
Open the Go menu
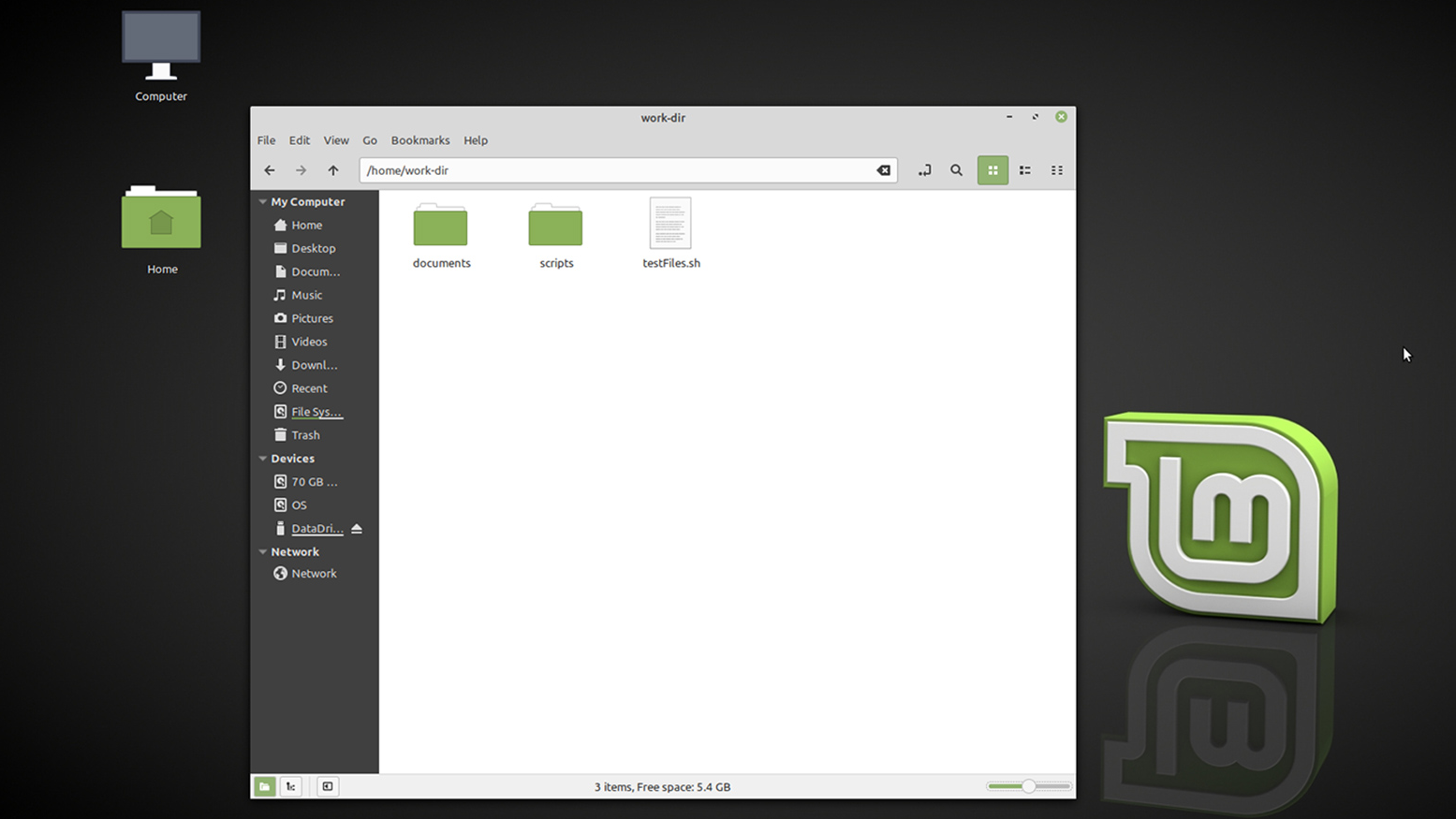click(370, 140)
